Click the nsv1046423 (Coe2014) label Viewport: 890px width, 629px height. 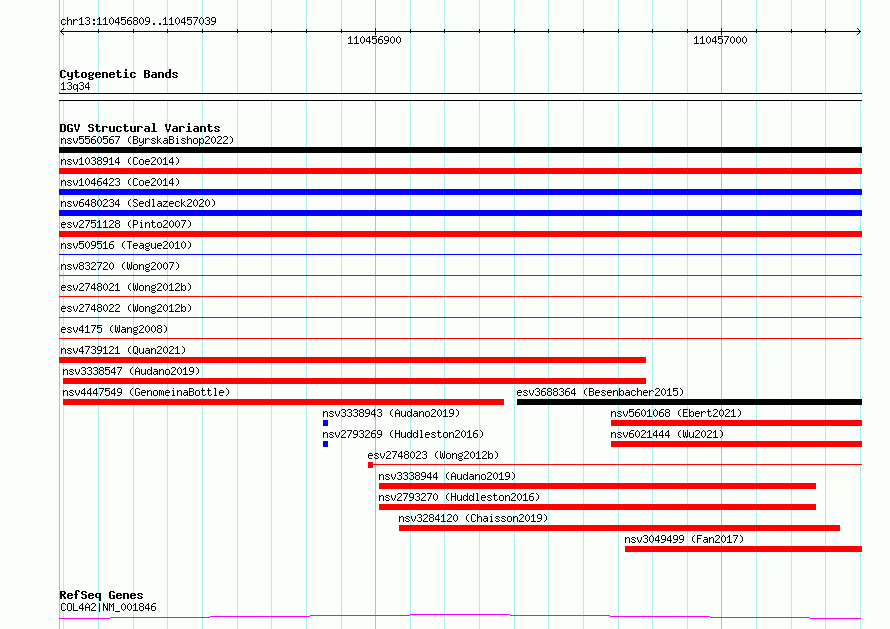120,182
